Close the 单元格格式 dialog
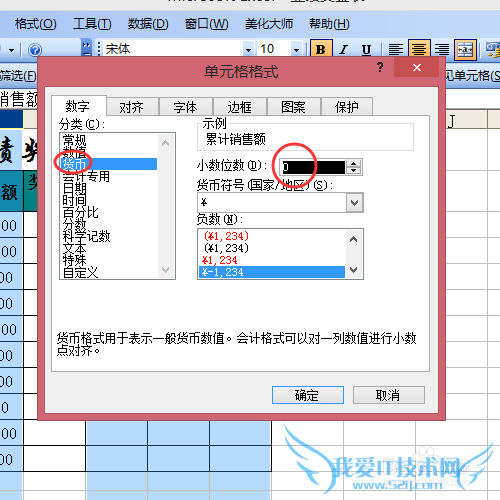The width and height of the screenshot is (500, 500). pyautogui.click(x=417, y=67)
